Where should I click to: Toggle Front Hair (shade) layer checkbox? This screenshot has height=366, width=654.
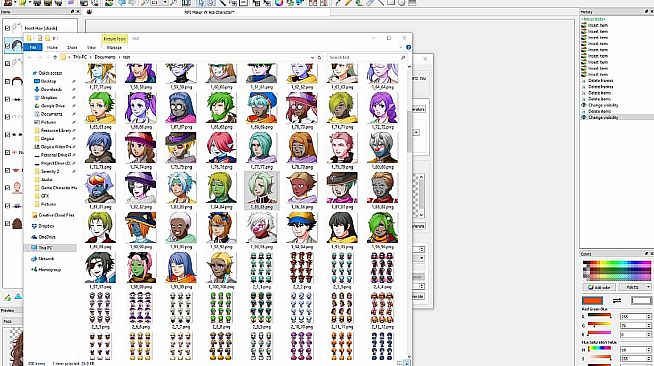tap(7, 28)
